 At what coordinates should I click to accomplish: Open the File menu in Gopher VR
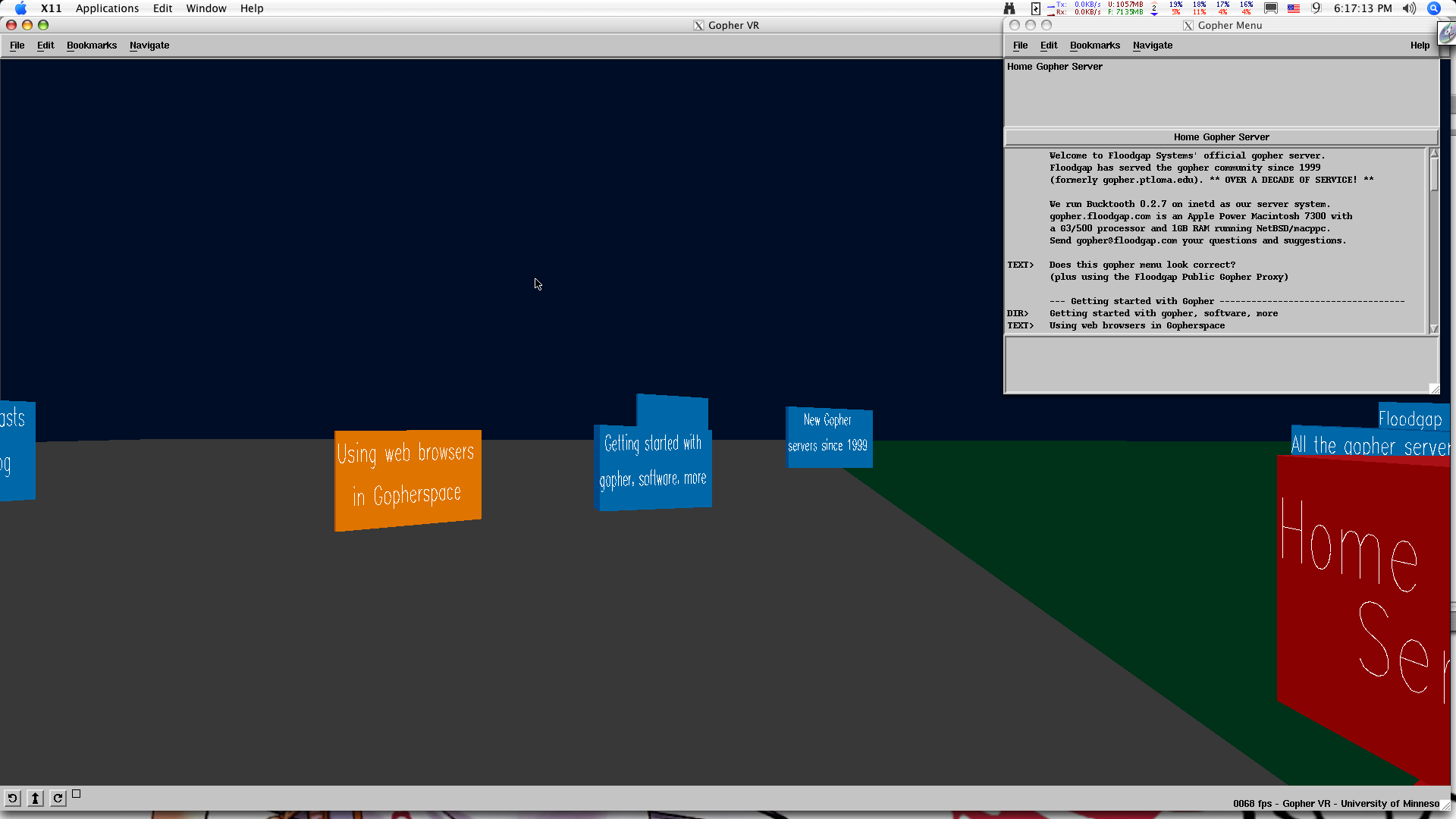pos(17,45)
